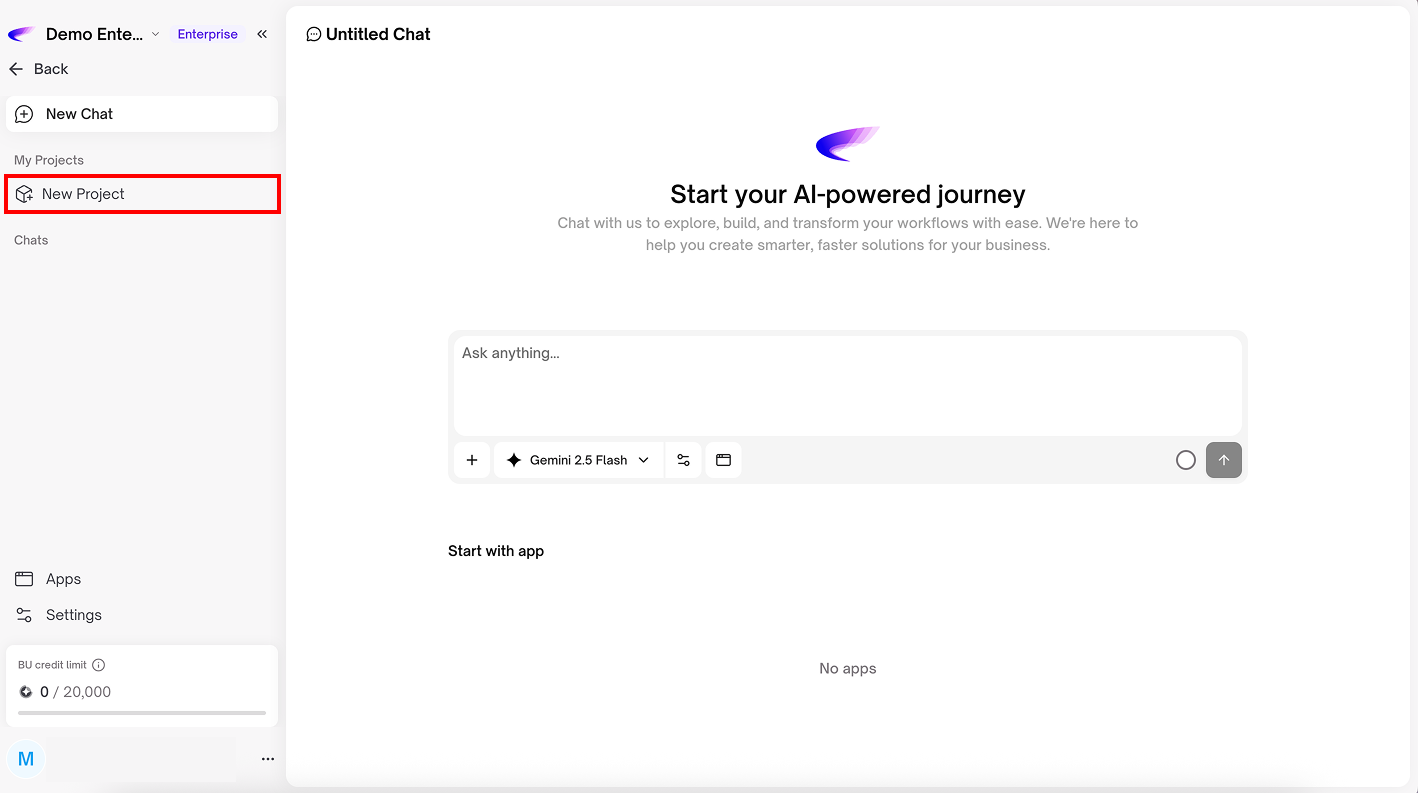Click the BU credit limit info icon
This screenshot has width=1418, height=793.
99,665
